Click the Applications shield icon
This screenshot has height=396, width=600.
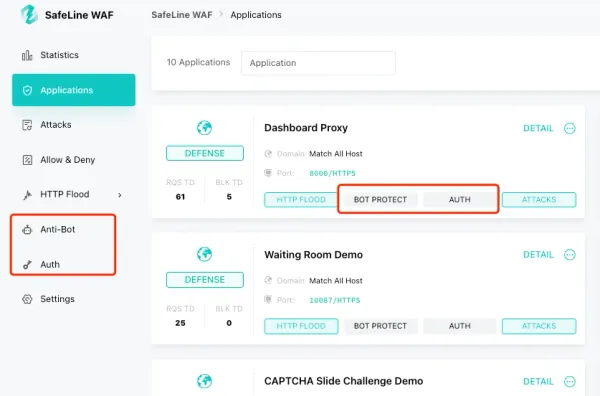tap(27, 90)
